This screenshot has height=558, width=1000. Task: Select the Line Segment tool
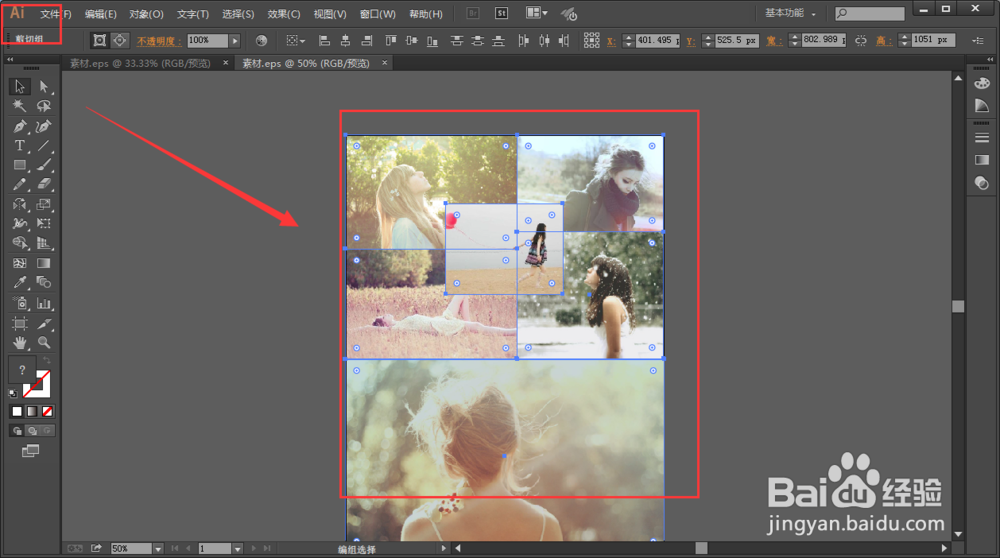coord(43,145)
